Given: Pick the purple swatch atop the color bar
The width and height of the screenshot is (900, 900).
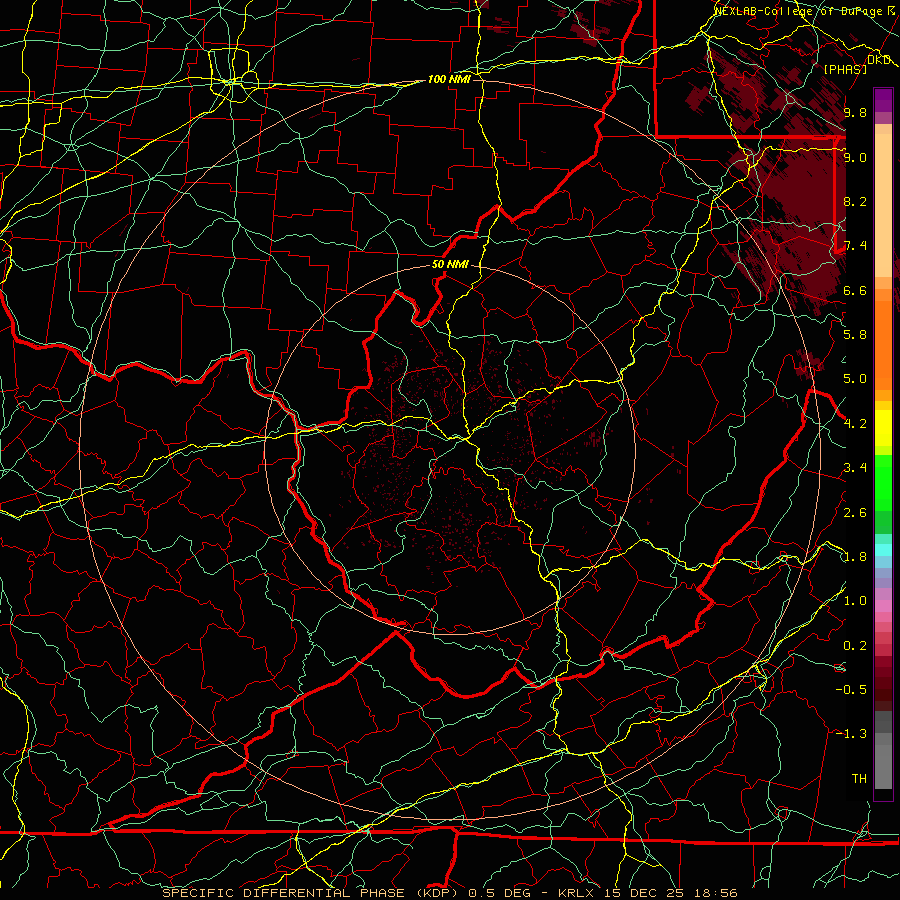Looking at the screenshot, I should [x=883, y=100].
